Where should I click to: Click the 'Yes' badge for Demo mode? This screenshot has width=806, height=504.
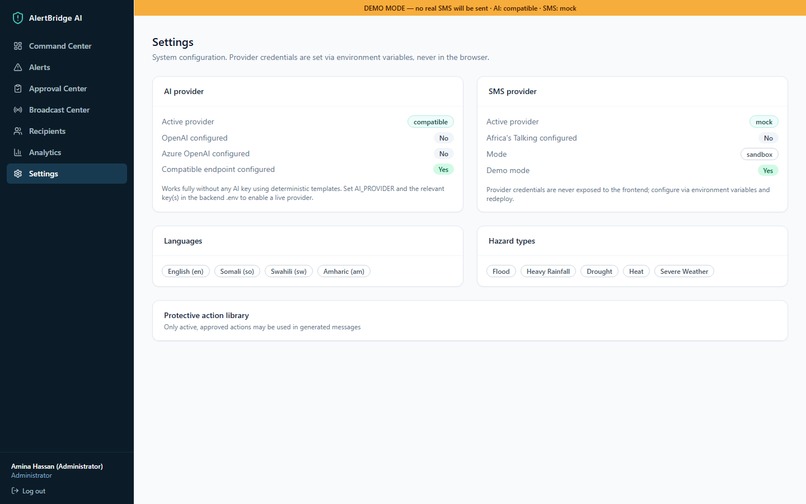coord(768,170)
